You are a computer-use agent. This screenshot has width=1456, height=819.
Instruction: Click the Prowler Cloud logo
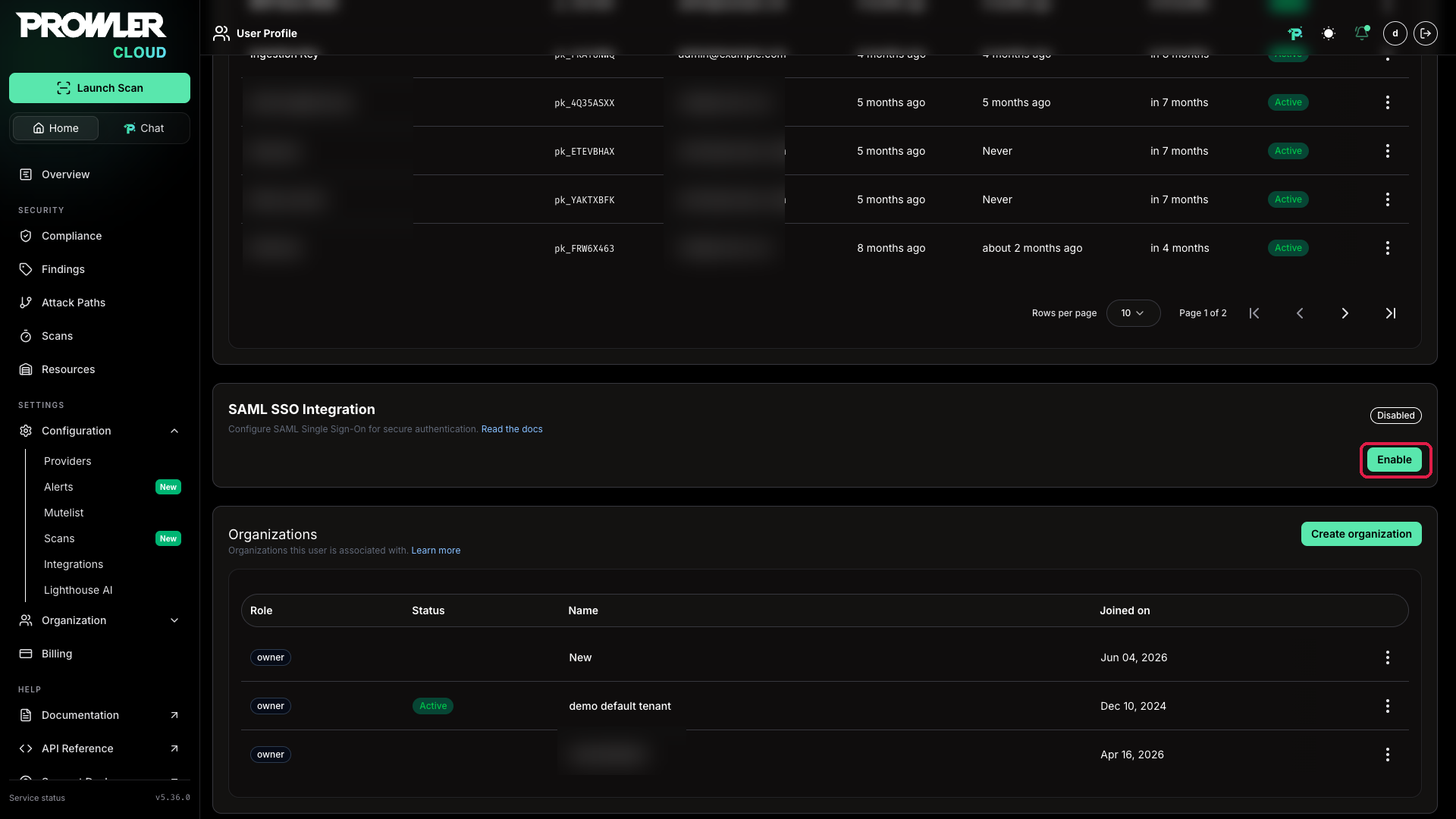(92, 36)
